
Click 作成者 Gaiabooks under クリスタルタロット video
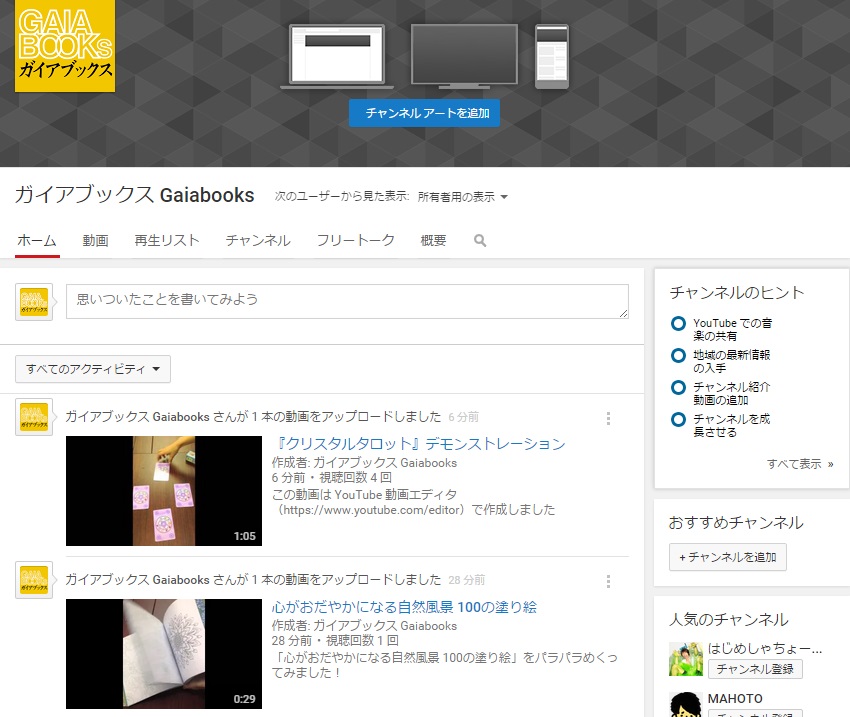click(x=364, y=463)
